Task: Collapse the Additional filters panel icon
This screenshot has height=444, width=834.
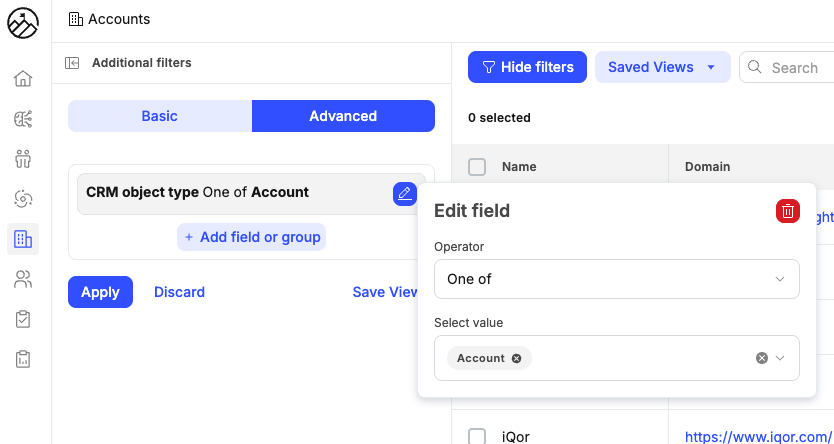Action: coord(72,63)
